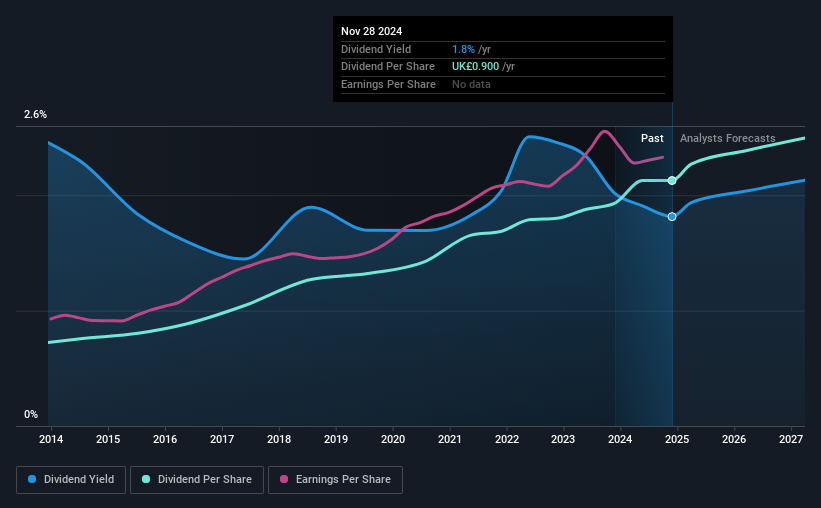Click the 2022 x-axis label

pos(507,439)
